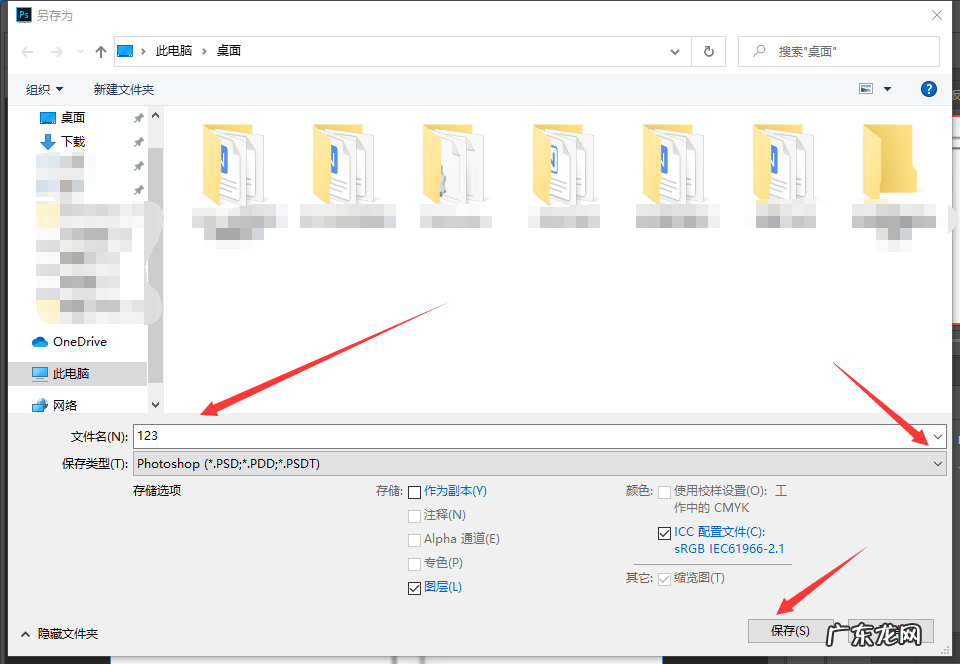960x664 pixels.
Task: Change the view layout icon
Action: (x=866, y=89)
